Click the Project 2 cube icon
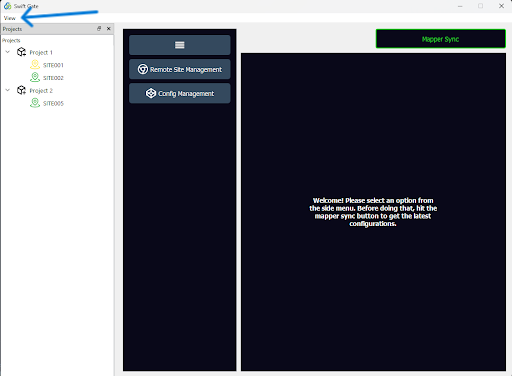This screenshot has height=376, width=512. click(21, 90)
